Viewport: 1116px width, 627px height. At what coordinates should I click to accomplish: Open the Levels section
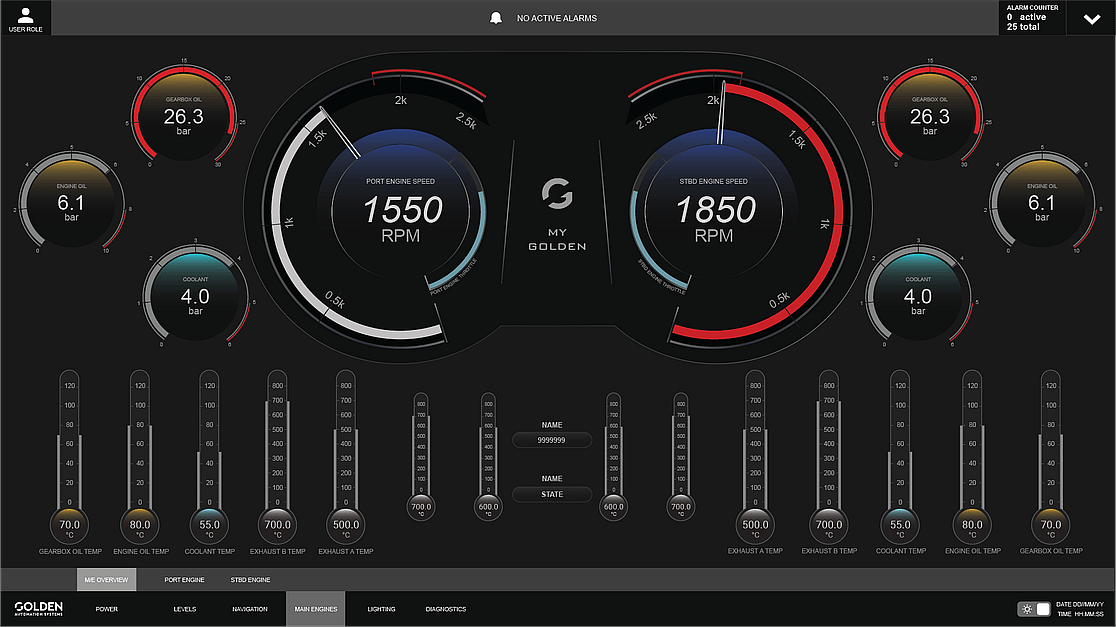pos(185,609)
